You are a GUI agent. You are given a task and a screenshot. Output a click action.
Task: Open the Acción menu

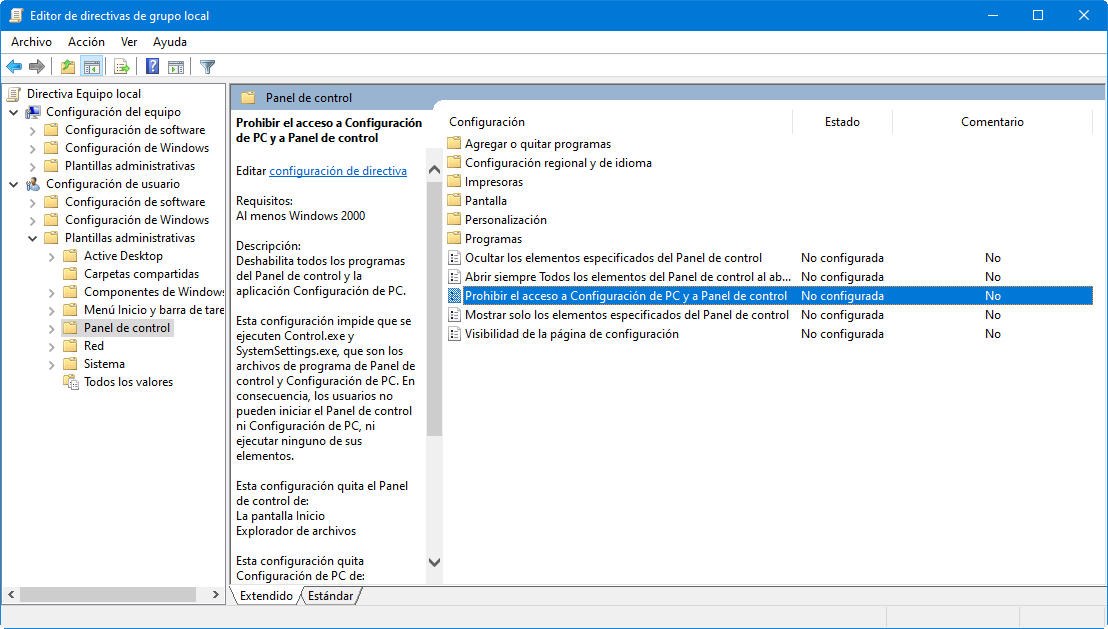point(86,42)
